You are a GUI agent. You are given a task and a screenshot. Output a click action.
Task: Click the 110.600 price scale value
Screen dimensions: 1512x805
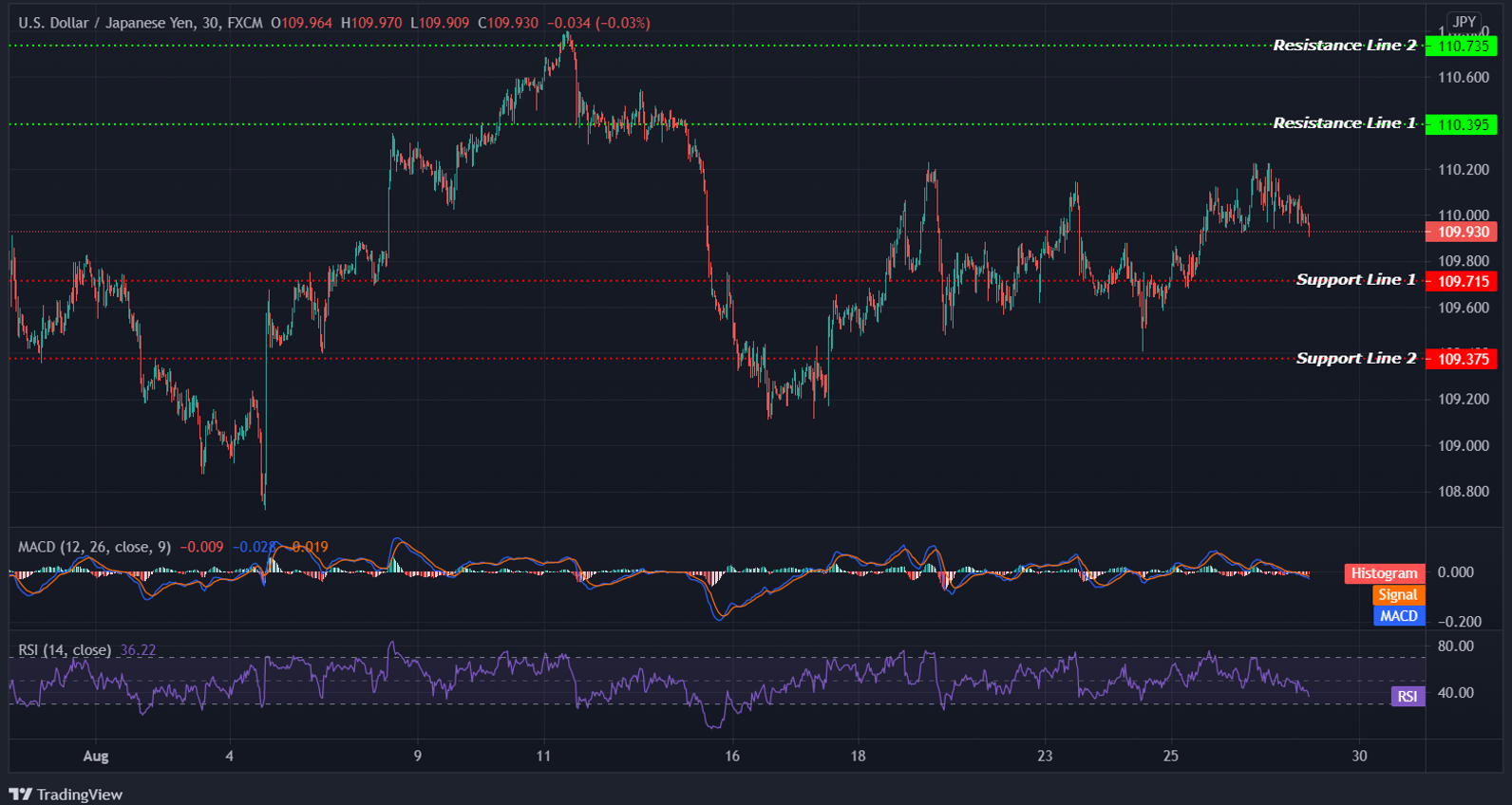pos(1464,77)
